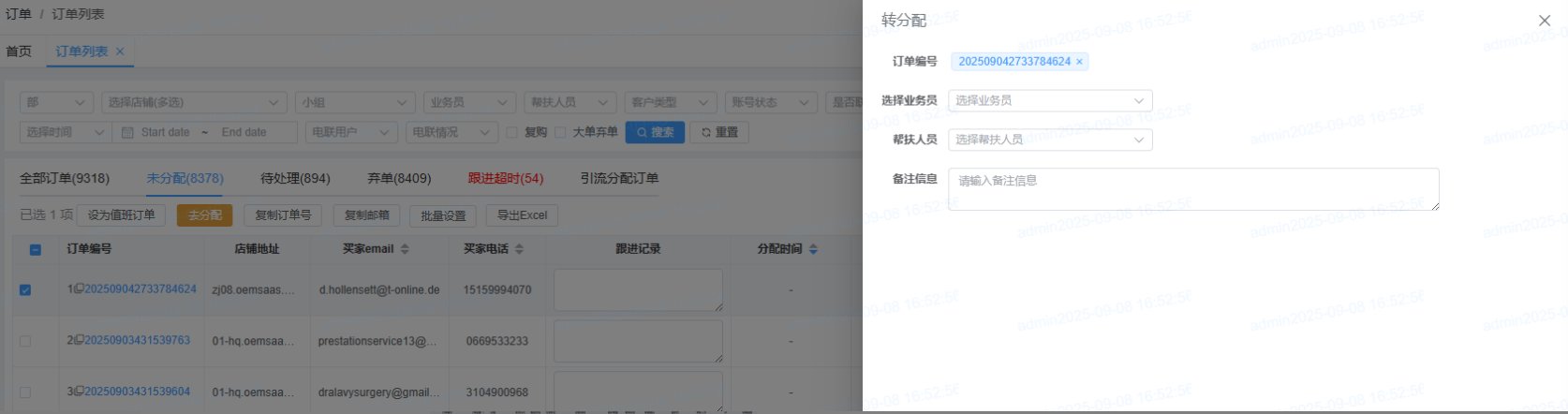
Task: Click copy icon beside order 20250904273784624
Action: pos(80,288)
